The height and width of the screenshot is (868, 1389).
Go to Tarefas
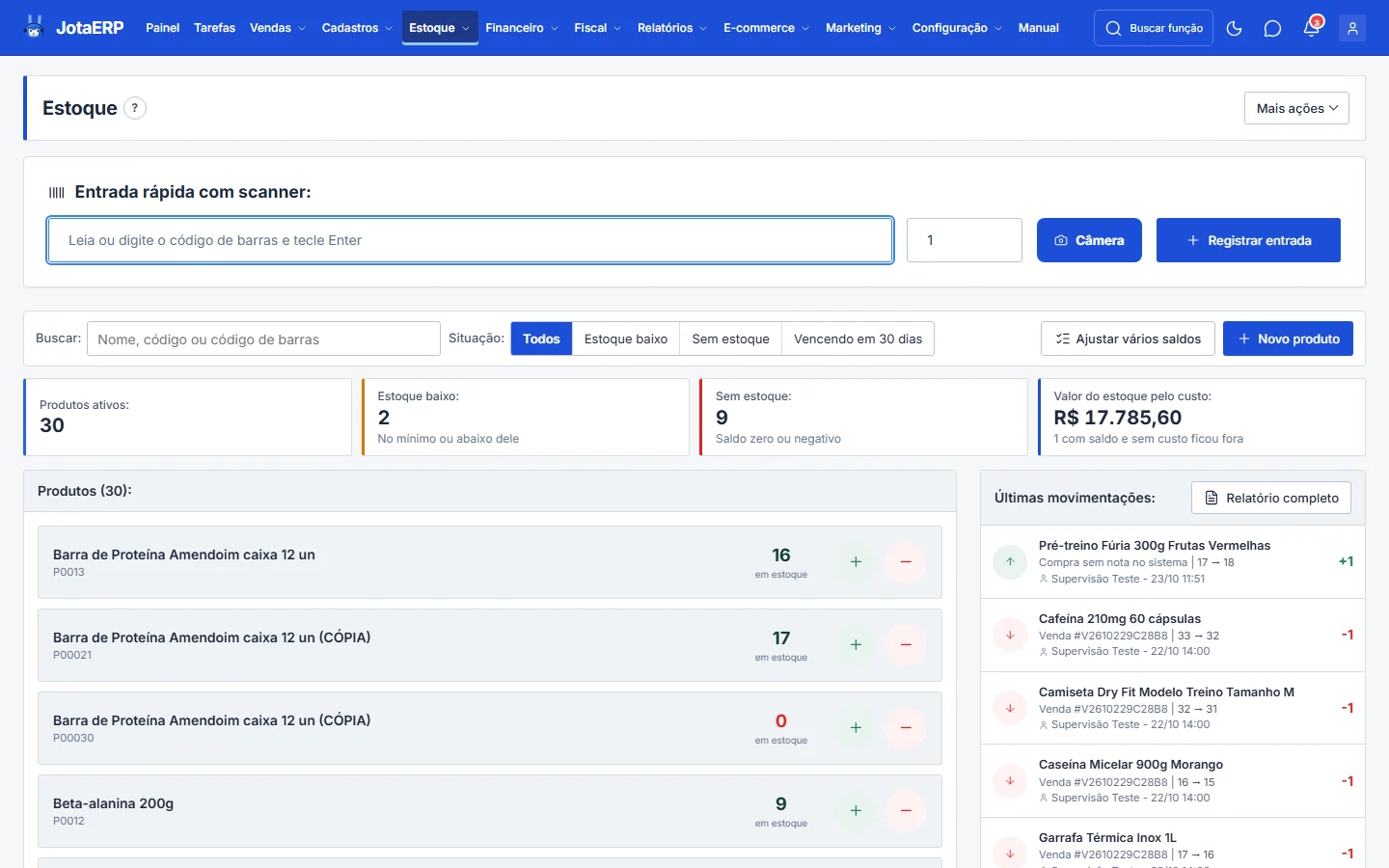(214, 28)
